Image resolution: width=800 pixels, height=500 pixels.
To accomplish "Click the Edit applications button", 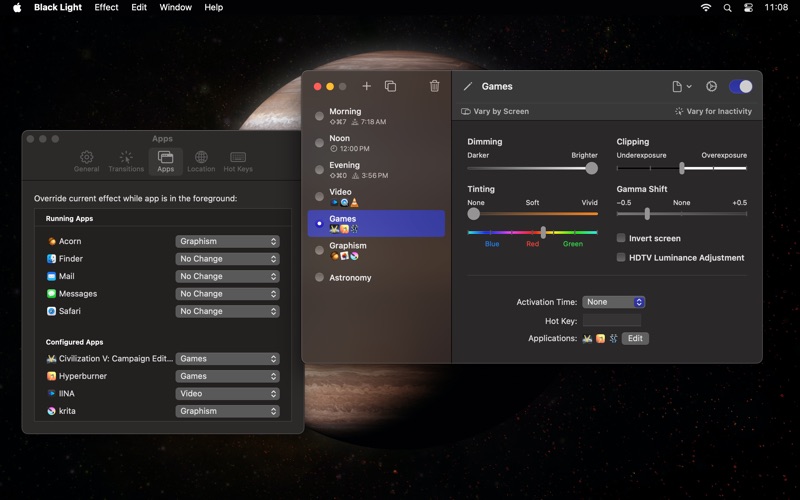I will (x=635, y=338).
